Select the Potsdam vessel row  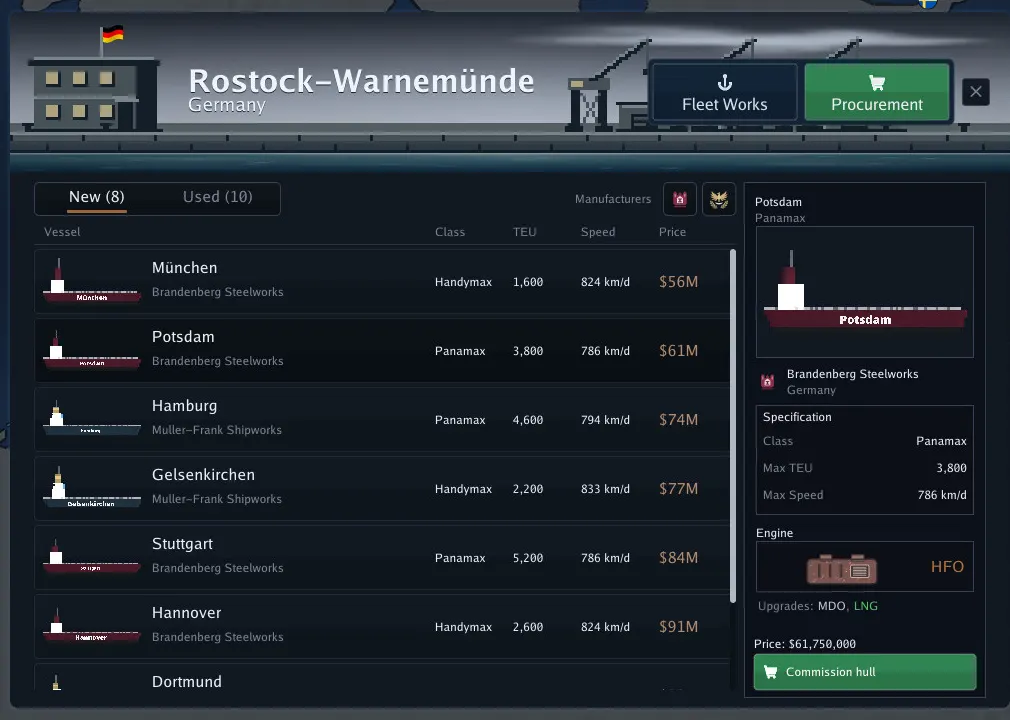(382, 350)
